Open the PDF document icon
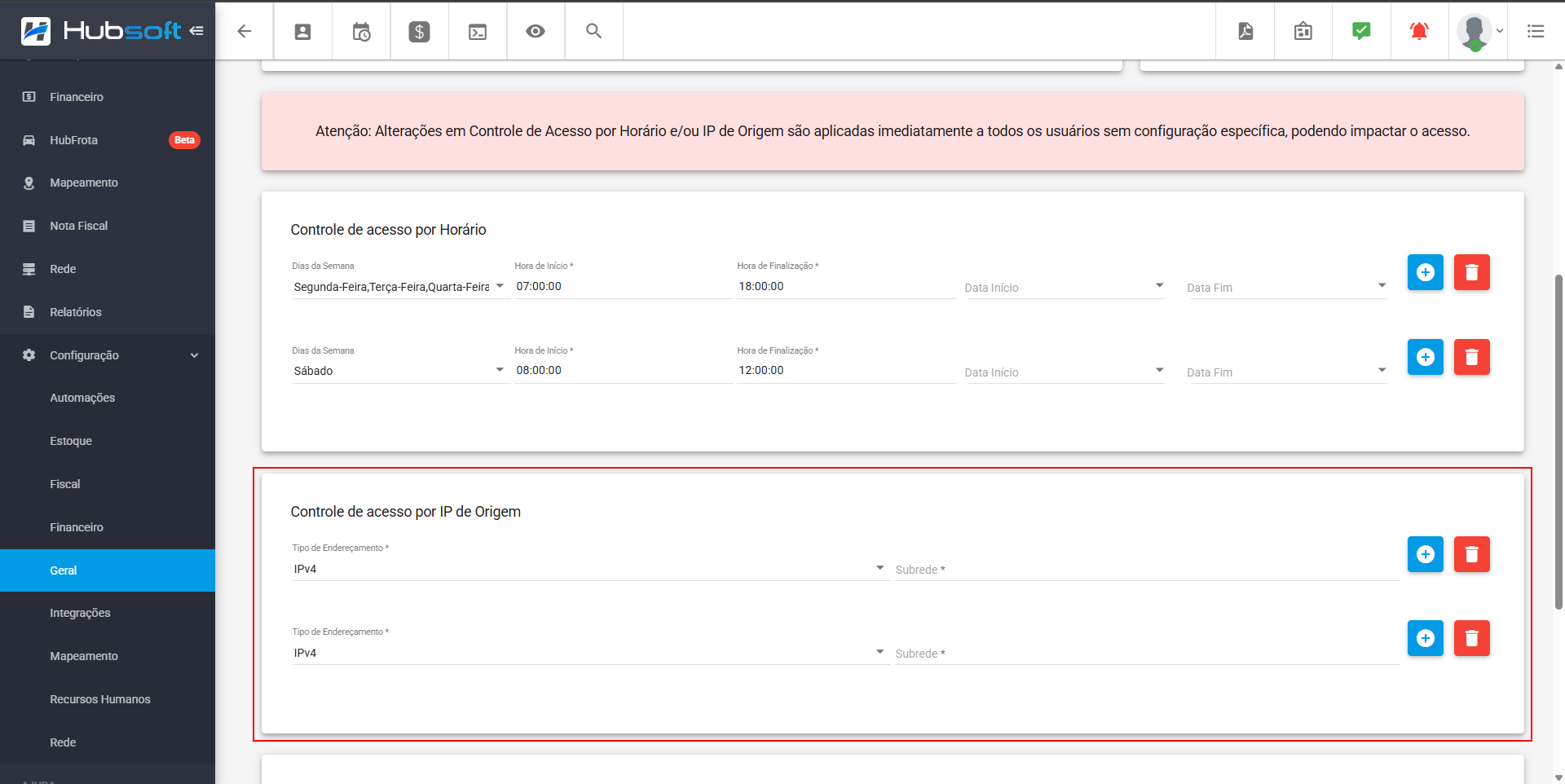 pyautogui.click(x=1245, y=31)
